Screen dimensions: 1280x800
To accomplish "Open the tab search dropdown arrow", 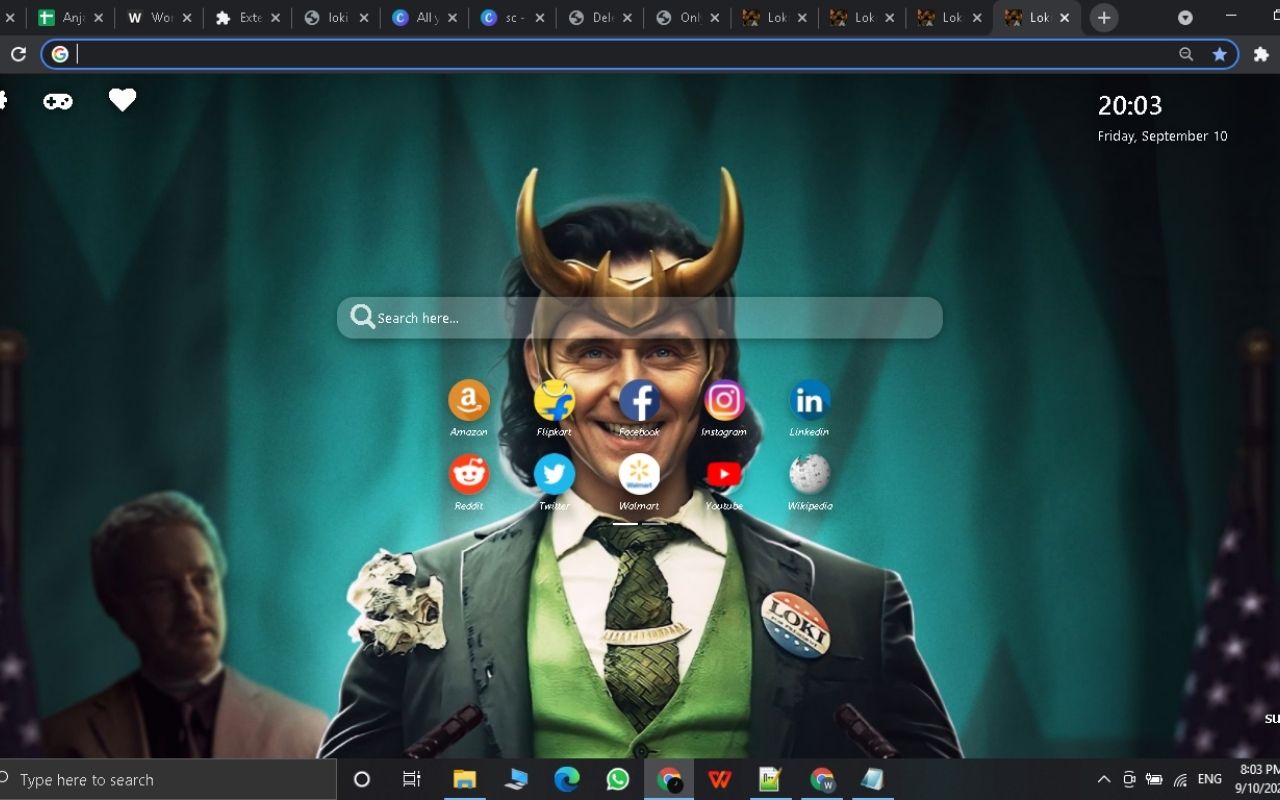I will point(1185,18).
